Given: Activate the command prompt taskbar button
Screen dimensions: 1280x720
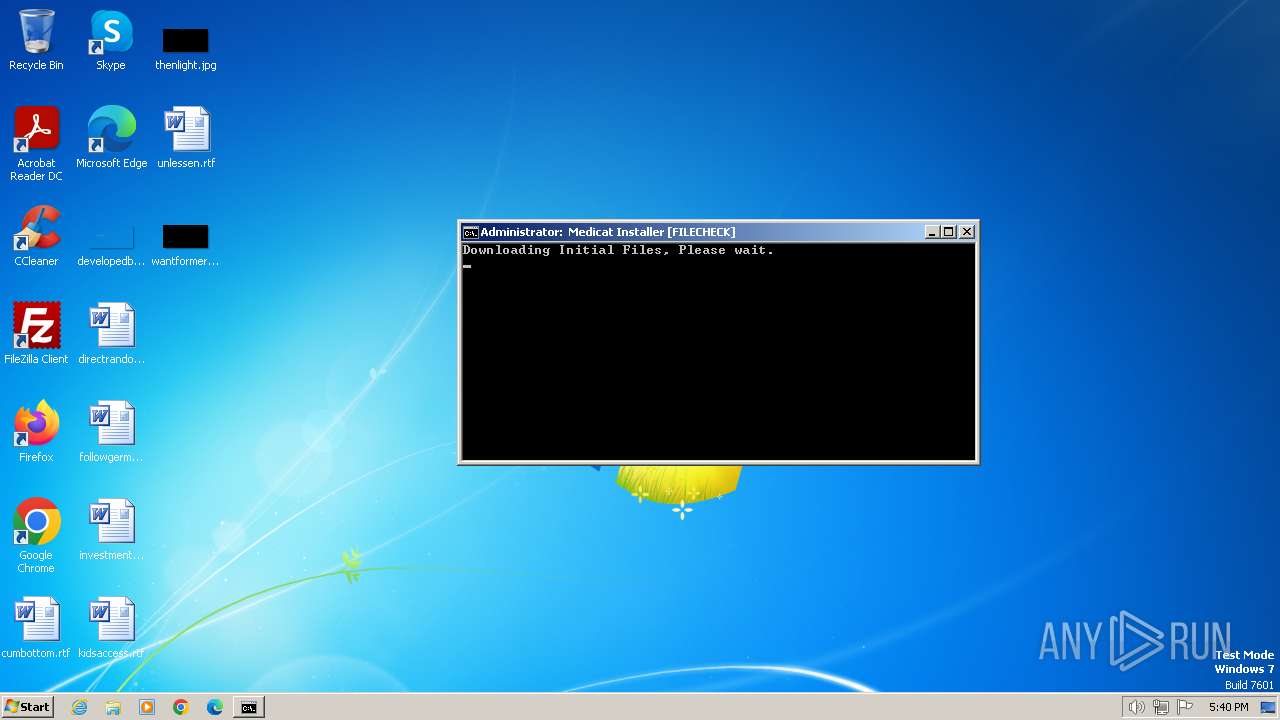Looking at the screenshot, I should [x=249, y=707].
